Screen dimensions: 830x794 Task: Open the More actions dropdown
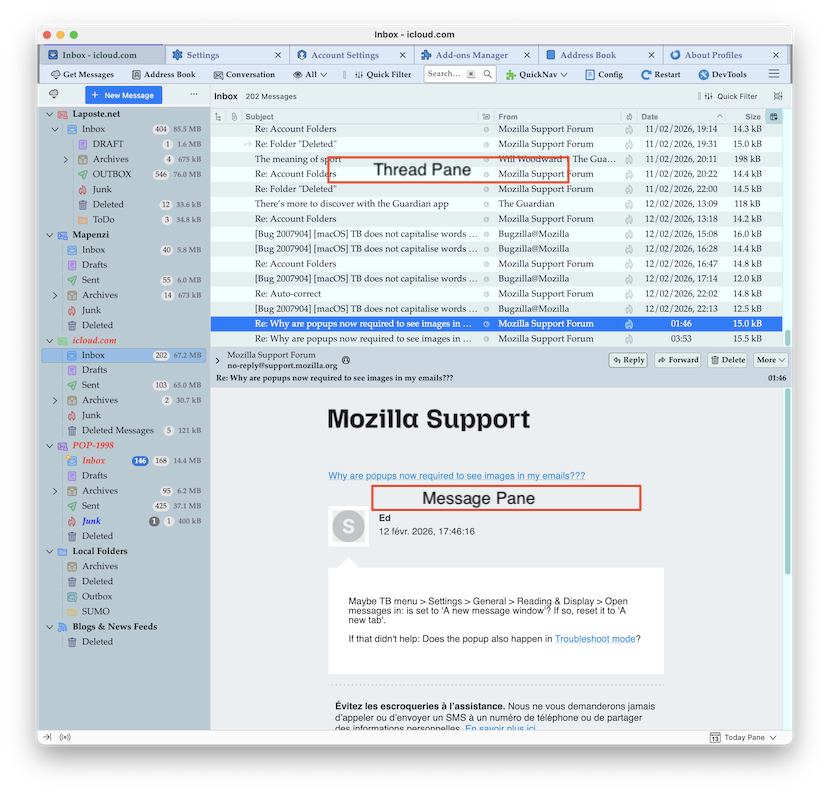pyautogui.click(x=770, y=360)
